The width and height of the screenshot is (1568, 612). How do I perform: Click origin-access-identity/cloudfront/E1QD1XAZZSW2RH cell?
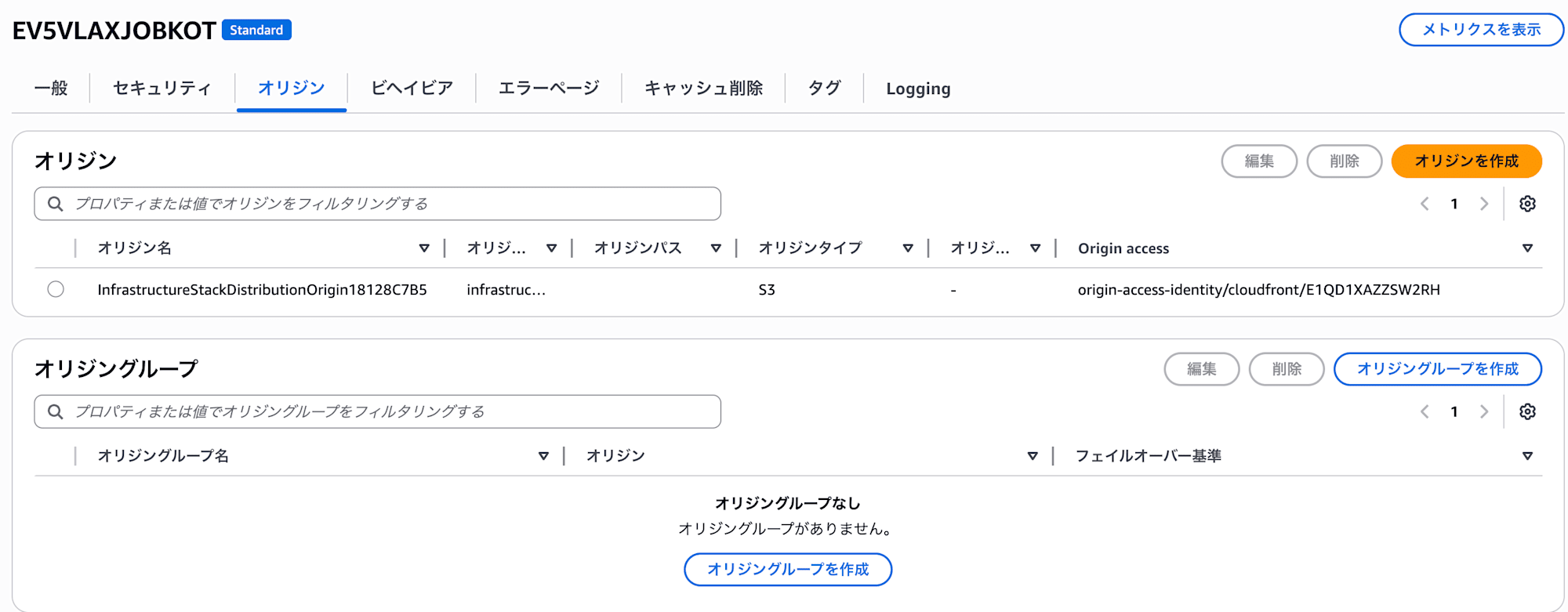(x=1258, y=290)
